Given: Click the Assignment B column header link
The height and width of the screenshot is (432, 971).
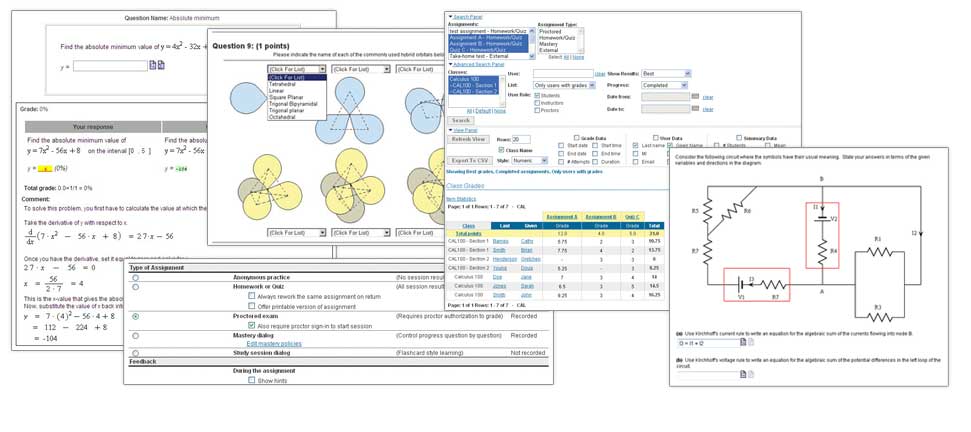Looking at the screenshot, I should click(x=601, y=217).
